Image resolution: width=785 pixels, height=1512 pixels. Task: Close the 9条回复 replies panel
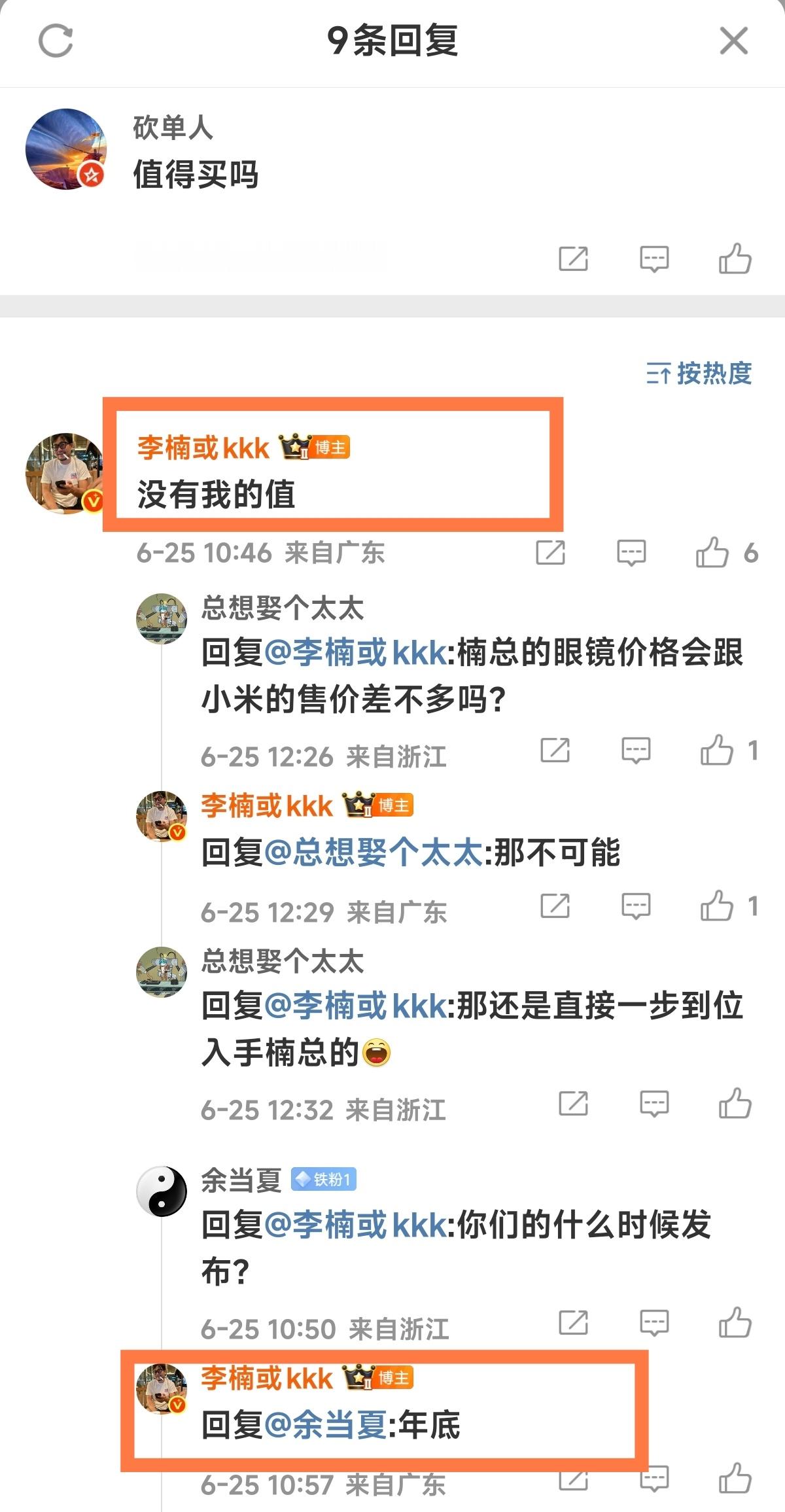(733, 41)
